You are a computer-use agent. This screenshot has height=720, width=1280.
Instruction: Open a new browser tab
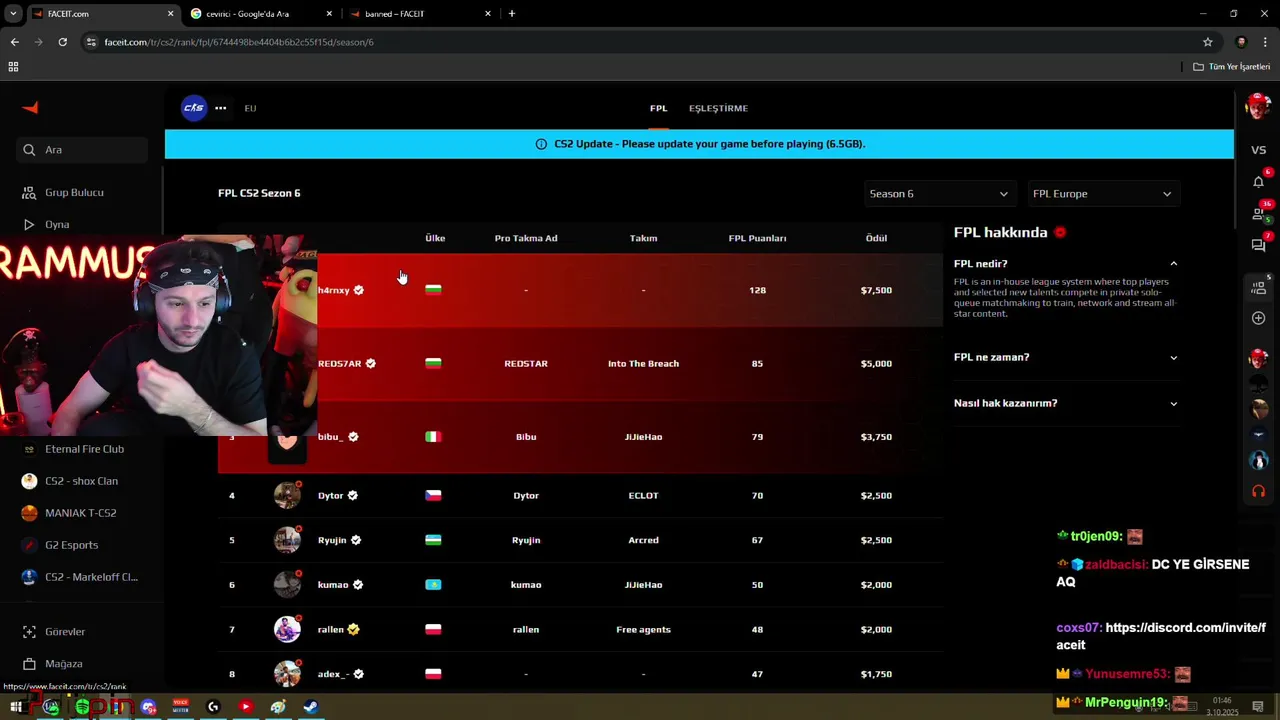(511, 14)
